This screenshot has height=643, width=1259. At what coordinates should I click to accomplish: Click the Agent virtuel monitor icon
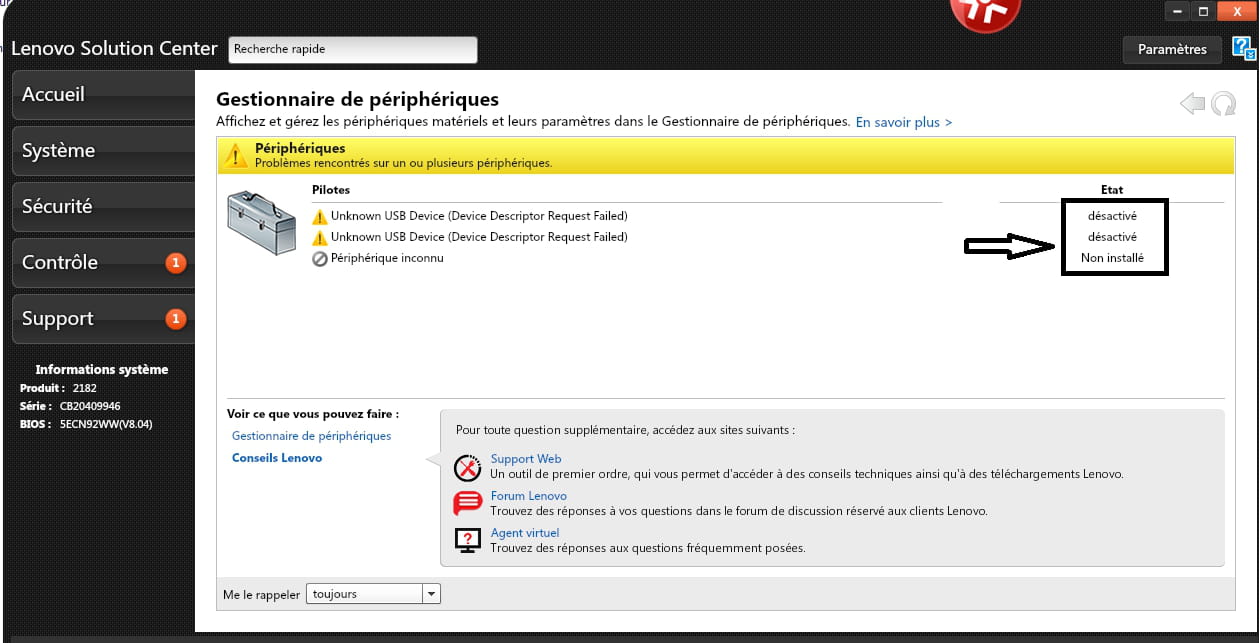(468, 540)
